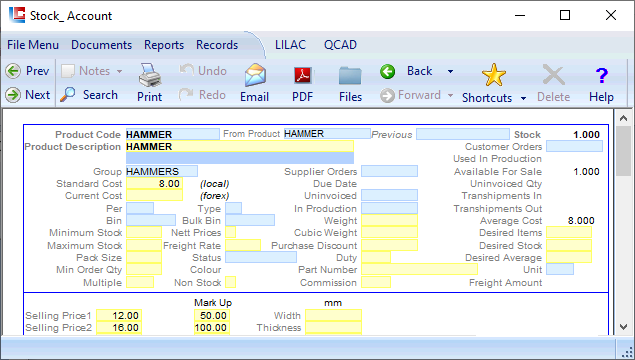Click the Standard Cost field
Image resolution: width=635 pixels, height=360 pixels.
(154, 183)
